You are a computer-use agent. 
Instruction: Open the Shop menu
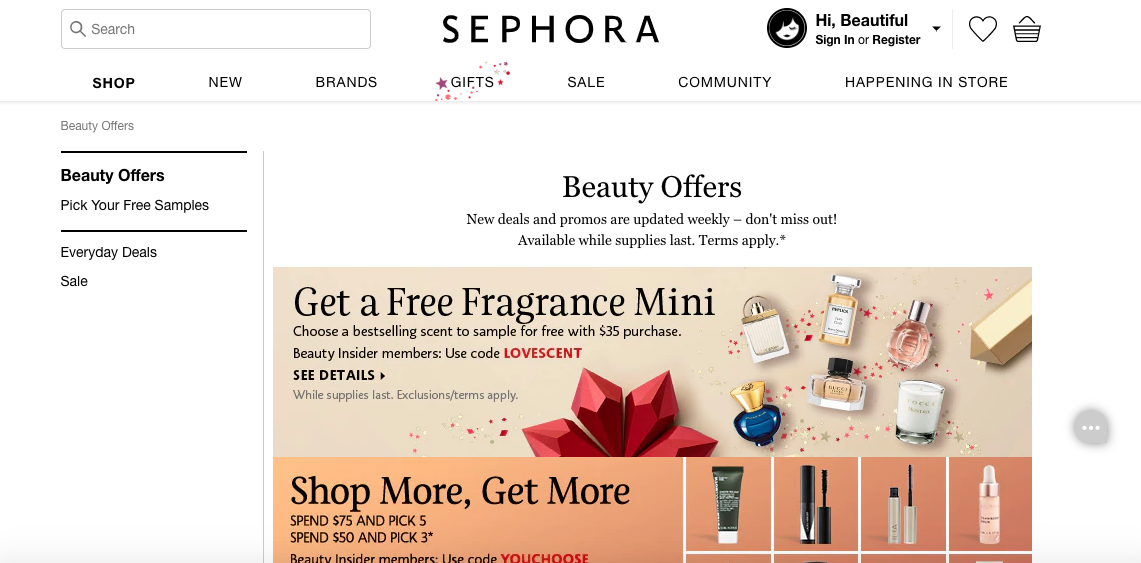tap(114, 83)
